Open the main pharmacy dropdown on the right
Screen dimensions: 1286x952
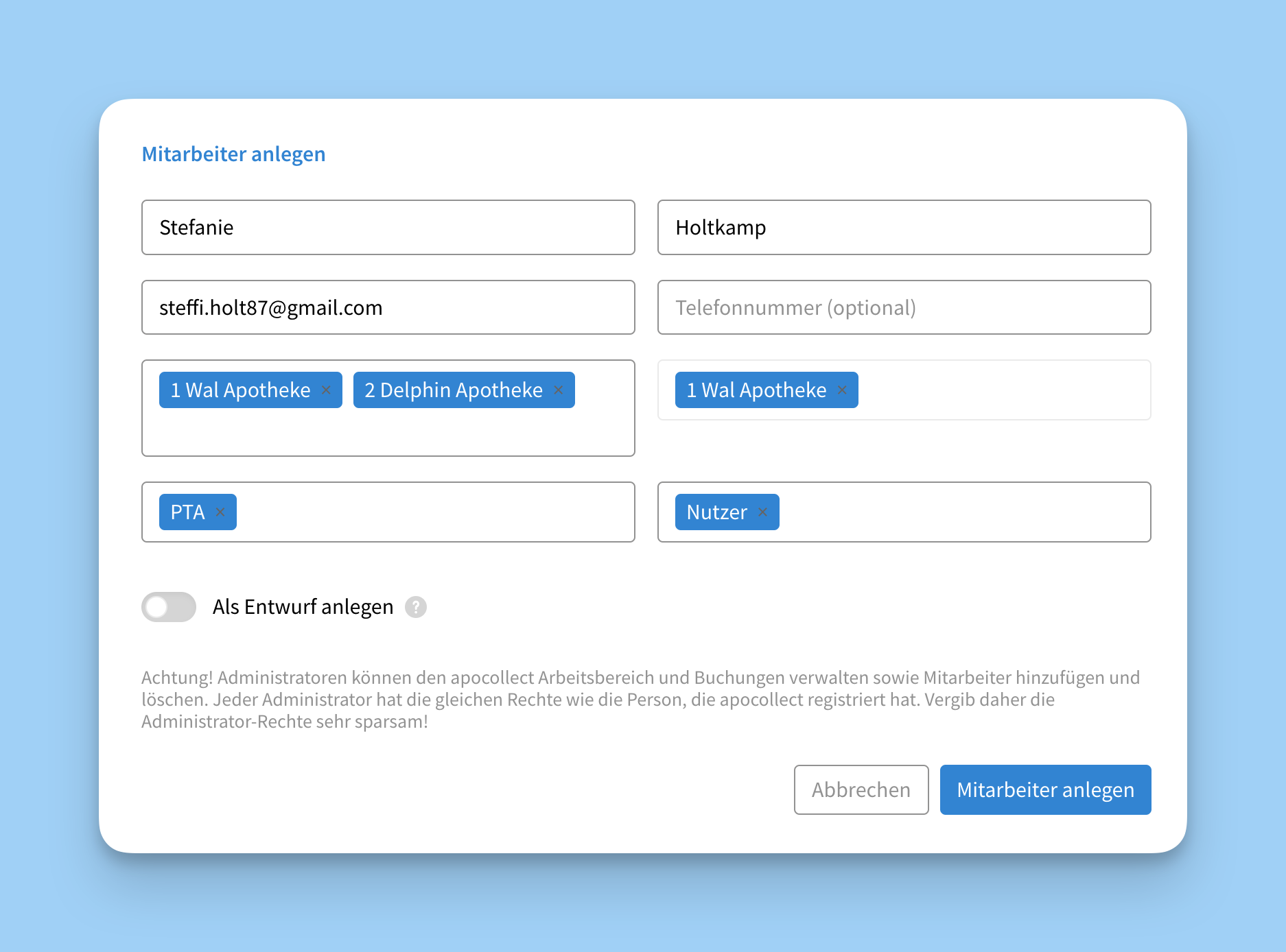[1002, 390]
